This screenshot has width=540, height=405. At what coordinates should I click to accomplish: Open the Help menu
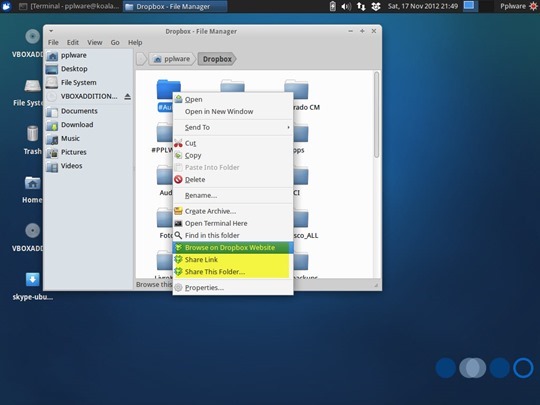click(x=135, y=42)
